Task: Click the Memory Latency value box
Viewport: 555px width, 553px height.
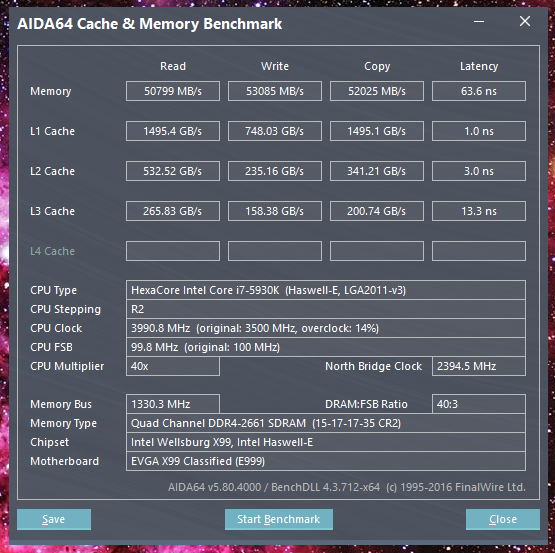Action: [x=479, y=91]
